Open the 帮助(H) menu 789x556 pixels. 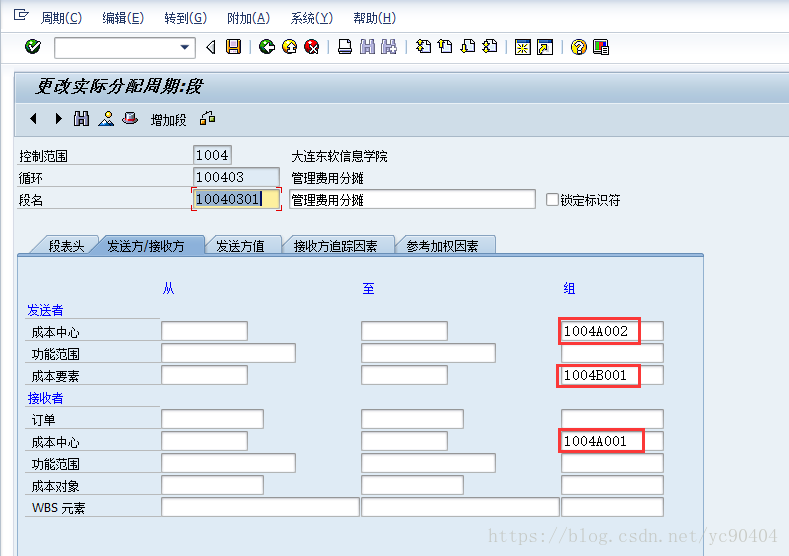375,18
